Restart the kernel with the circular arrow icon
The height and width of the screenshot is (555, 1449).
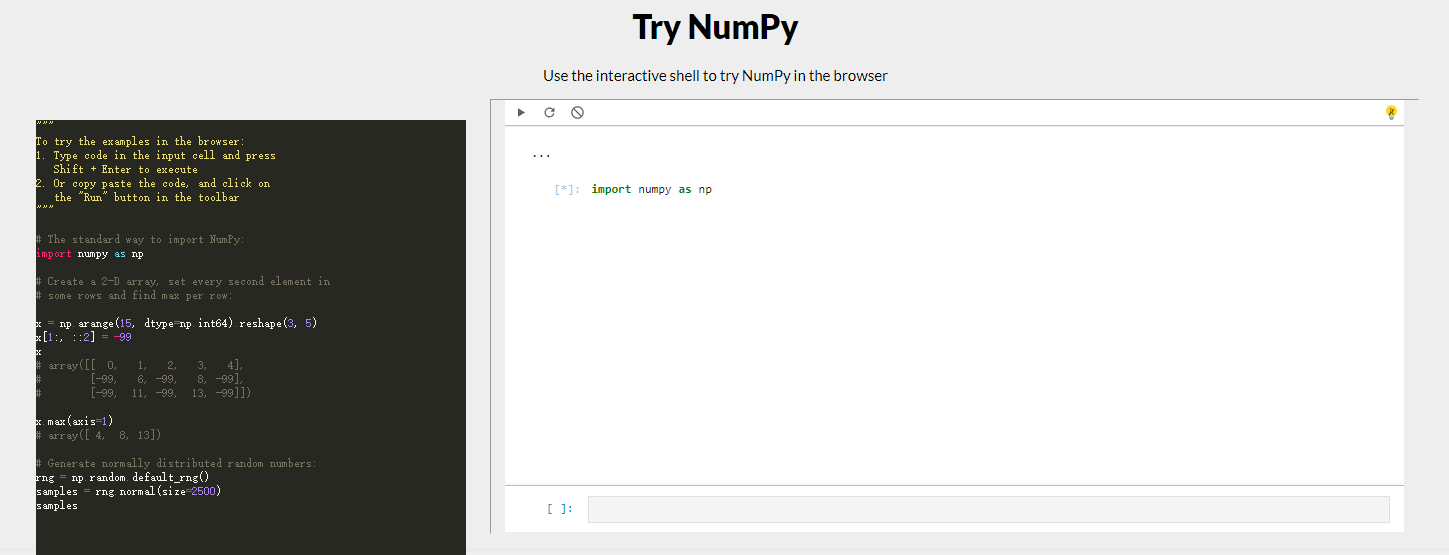pos(549,113)
